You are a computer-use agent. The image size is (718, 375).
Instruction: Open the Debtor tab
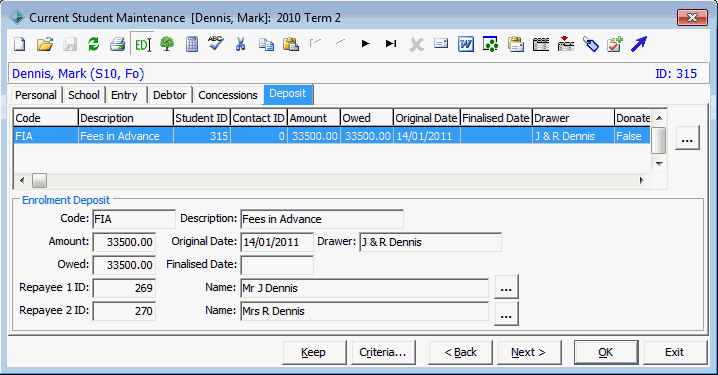[169, 95]
